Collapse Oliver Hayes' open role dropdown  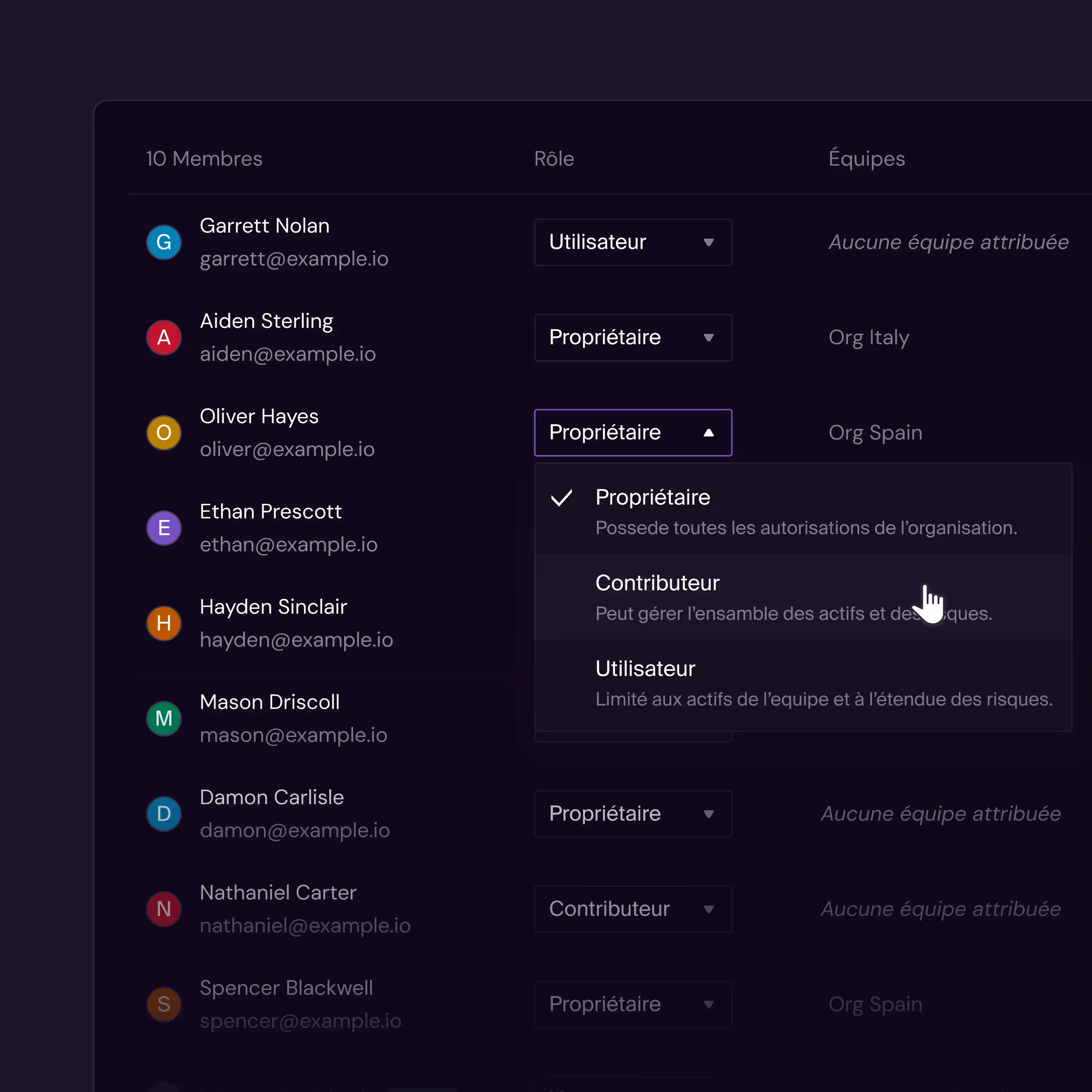(x=632, y=432)
